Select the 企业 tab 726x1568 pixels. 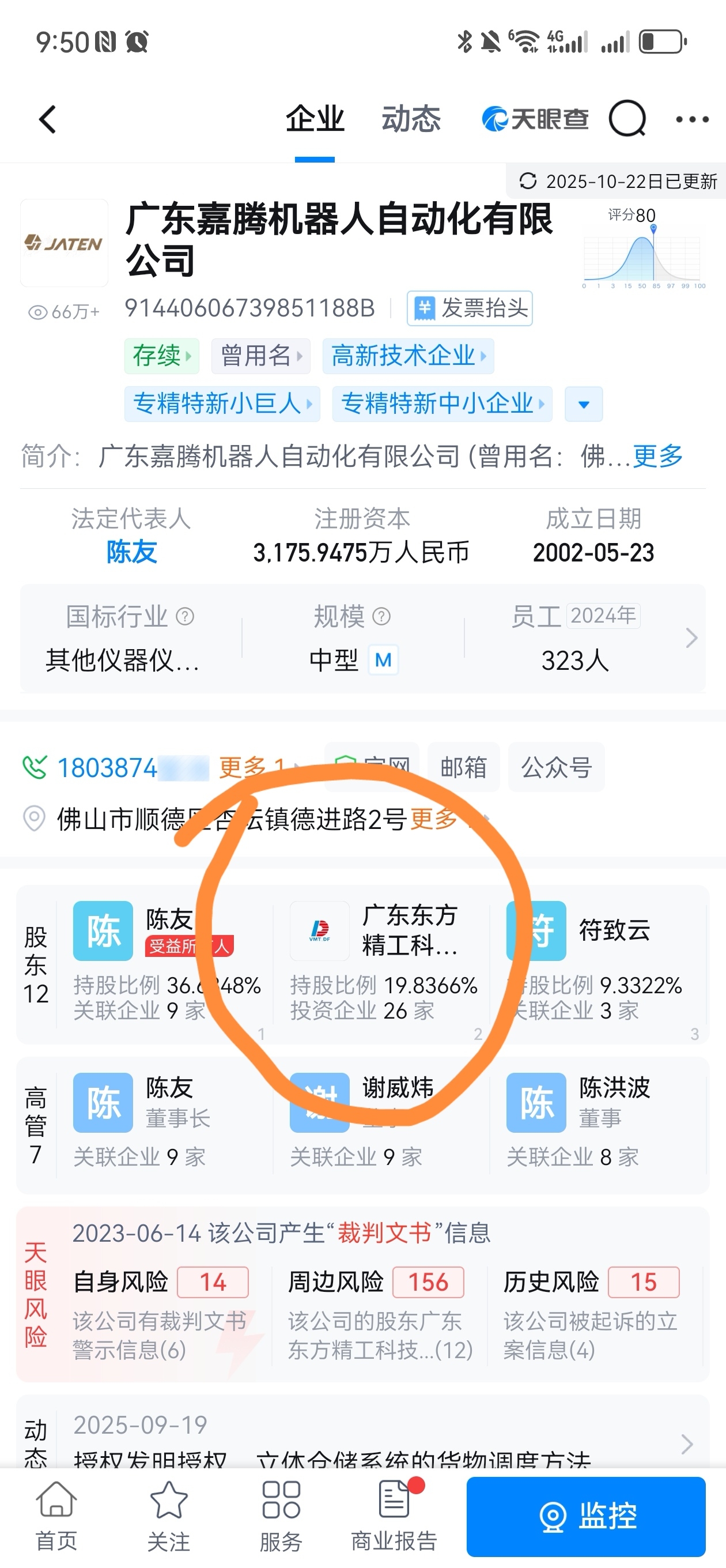tap(315, 119)
